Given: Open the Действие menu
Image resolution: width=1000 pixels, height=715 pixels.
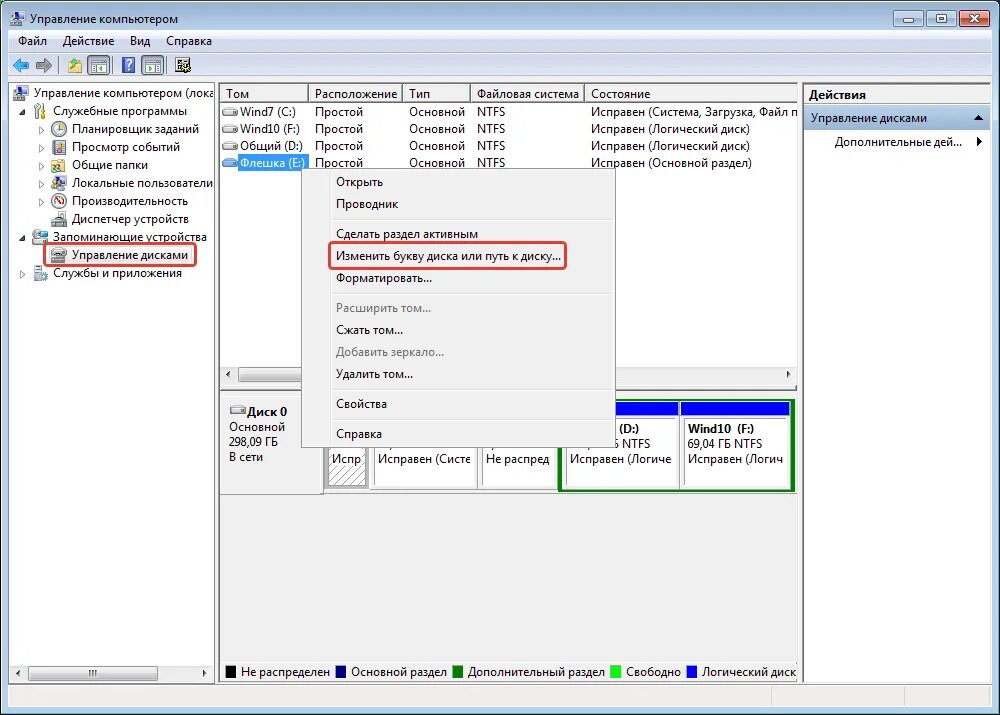Looking at the screenshot, I should [x=89, y=41].
